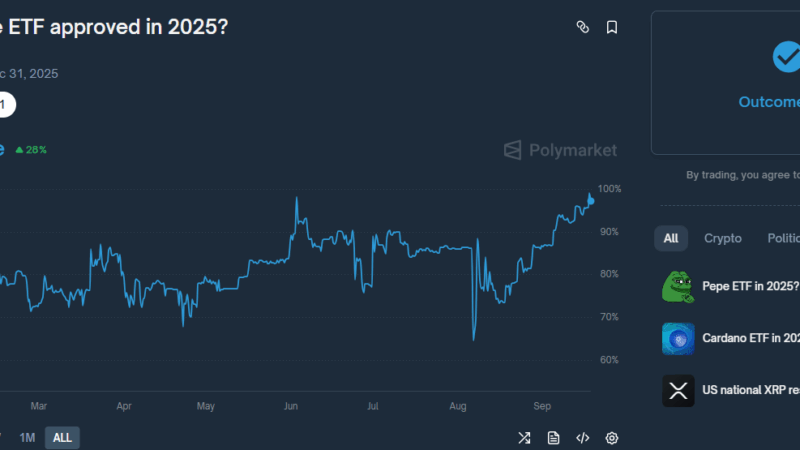Open the US national XRP market link

pos(750,390)
